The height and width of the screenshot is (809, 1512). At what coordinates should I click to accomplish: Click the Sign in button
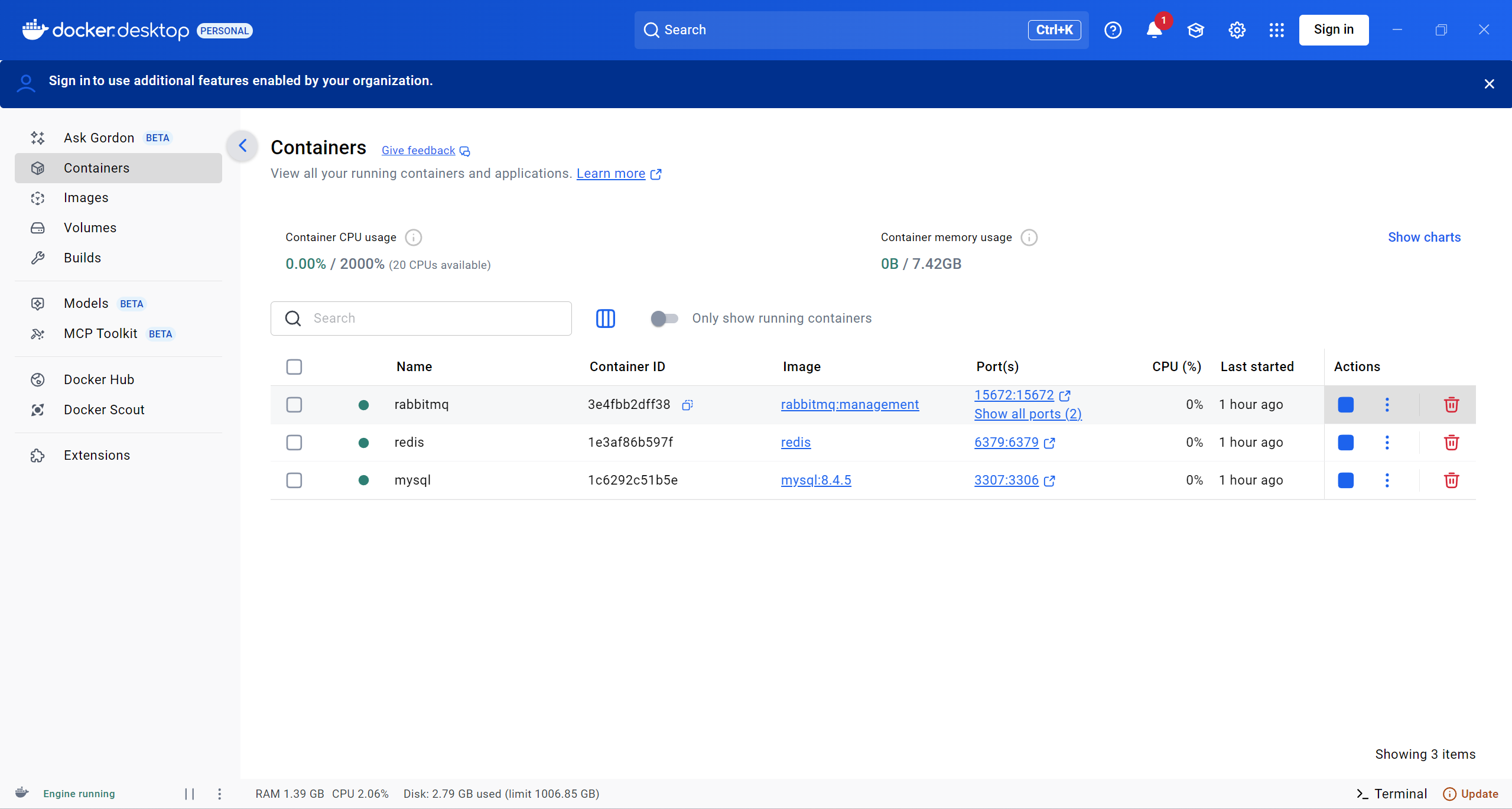pos(1334,30)
